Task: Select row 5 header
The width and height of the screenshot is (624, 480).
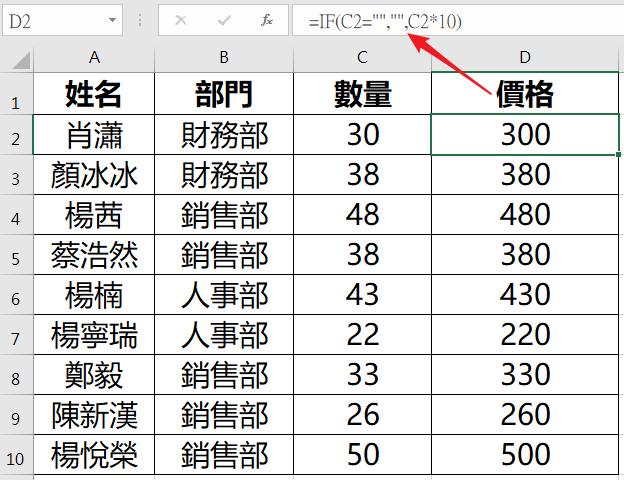Action: 15,256
